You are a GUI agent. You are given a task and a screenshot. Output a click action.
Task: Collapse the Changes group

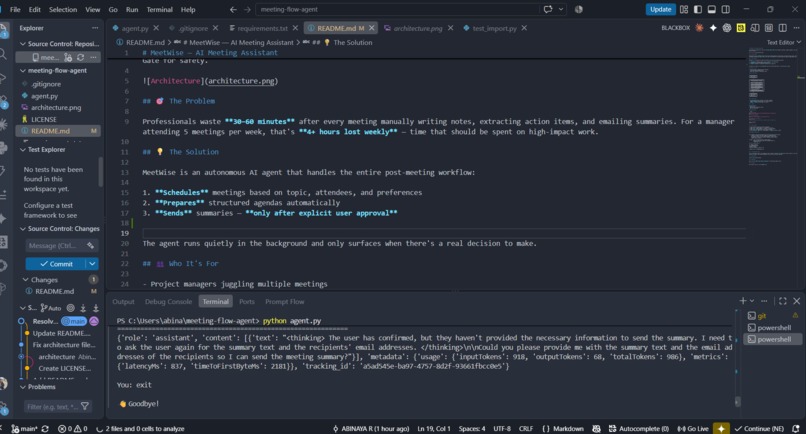pyautogui.click(x=26, y=280)
